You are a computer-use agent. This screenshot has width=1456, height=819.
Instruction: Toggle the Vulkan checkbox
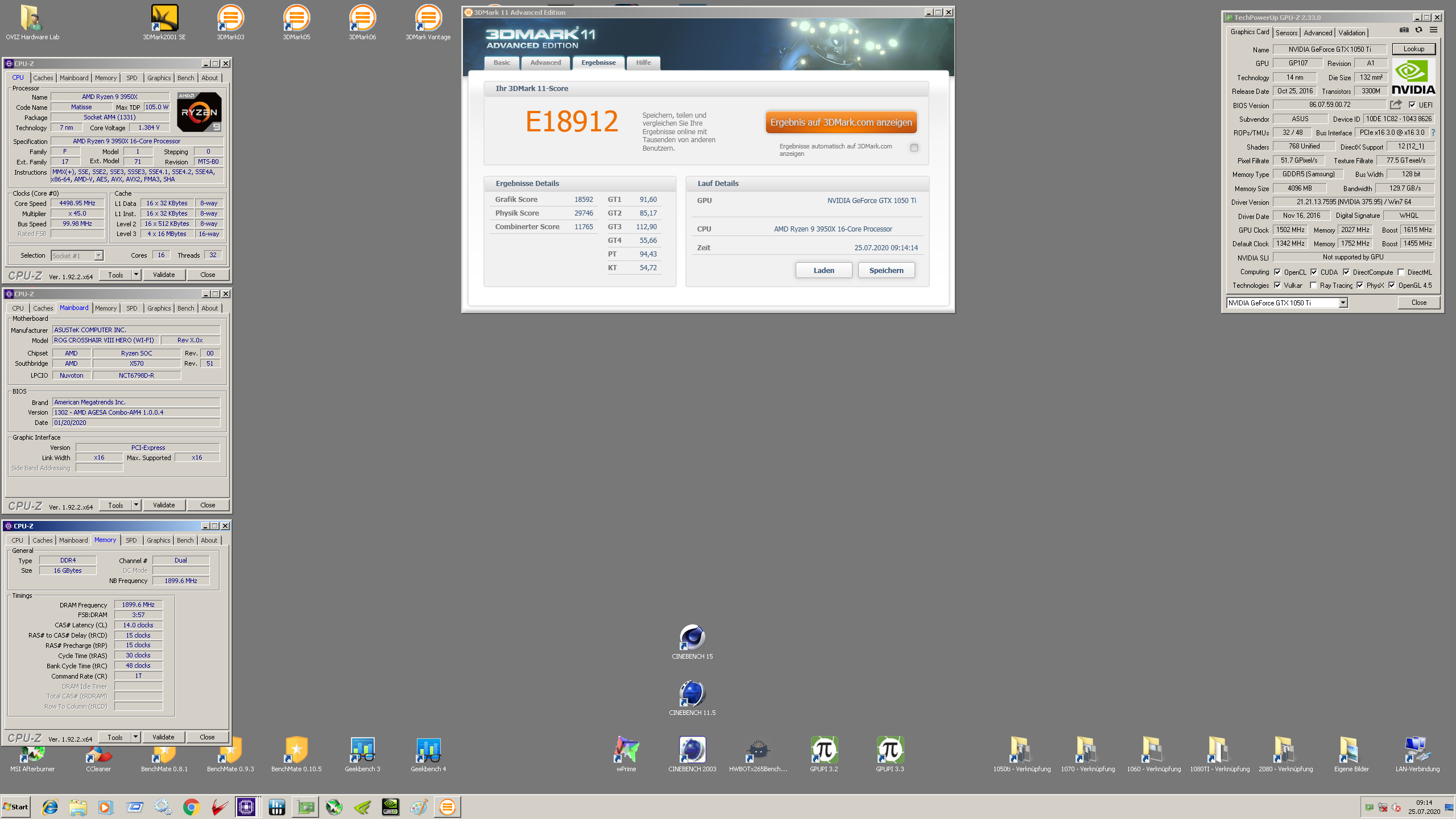coord(1277,285)
